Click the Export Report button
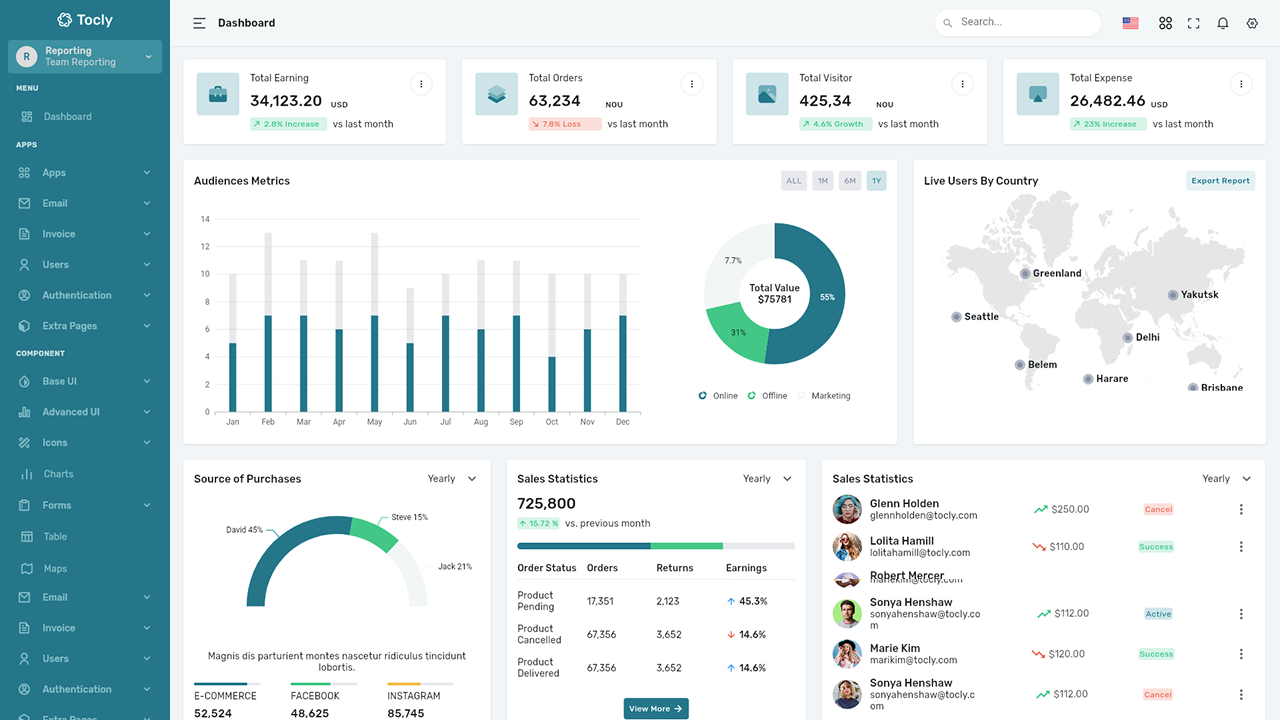 tap(1220, 180)
